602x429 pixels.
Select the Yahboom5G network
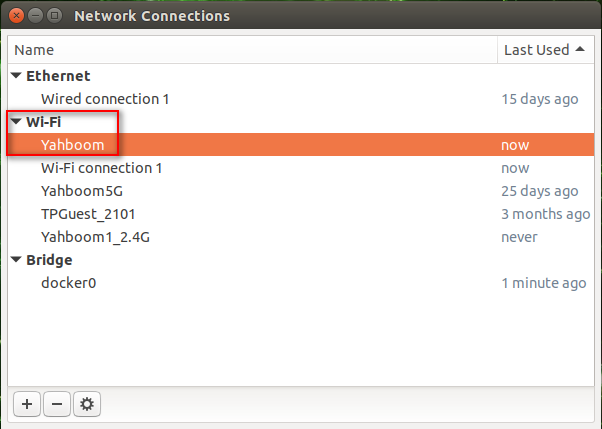[301, 191]
